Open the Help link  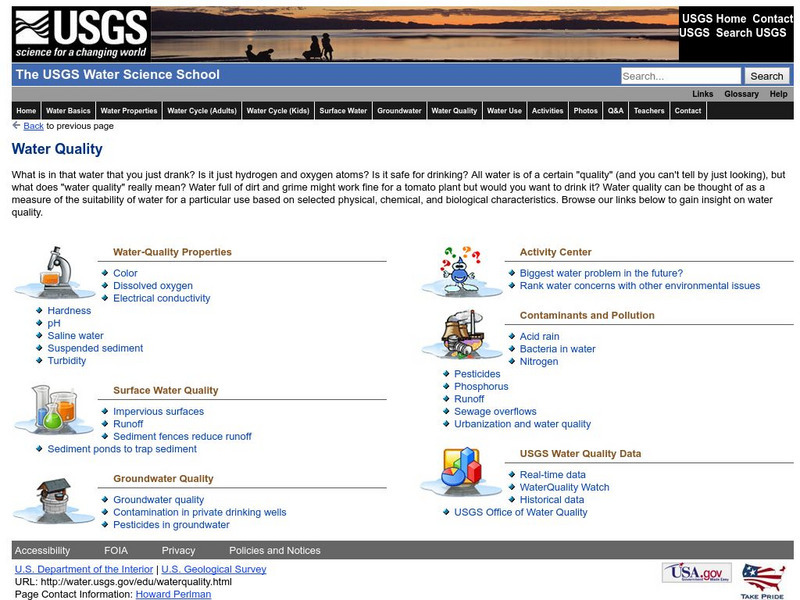tap(779, 94)
